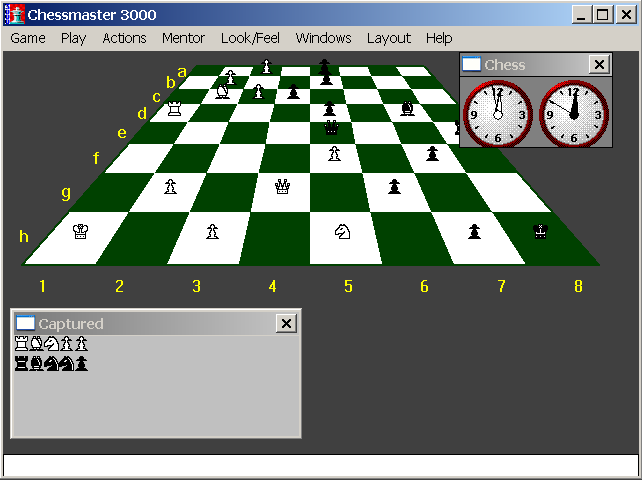Close the Chess clock window

599,64
